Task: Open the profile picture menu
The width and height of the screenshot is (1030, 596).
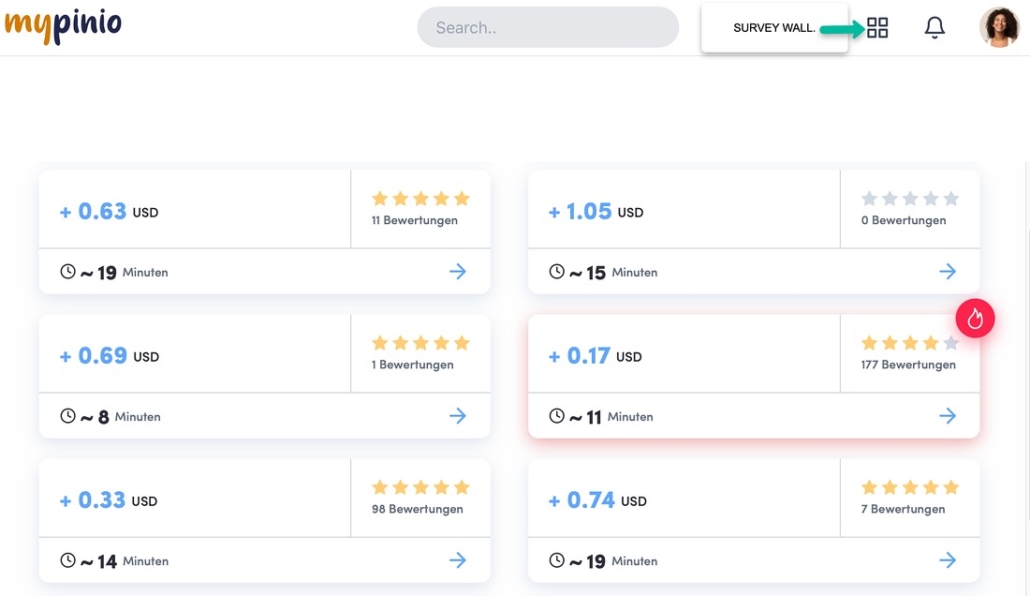Action: (x=999, y=27)
